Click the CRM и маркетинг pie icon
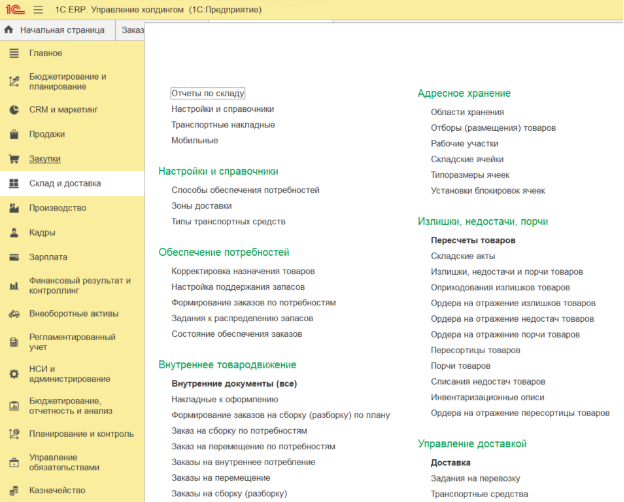Viewport: 624px width, 502px height. pos(14,110)
